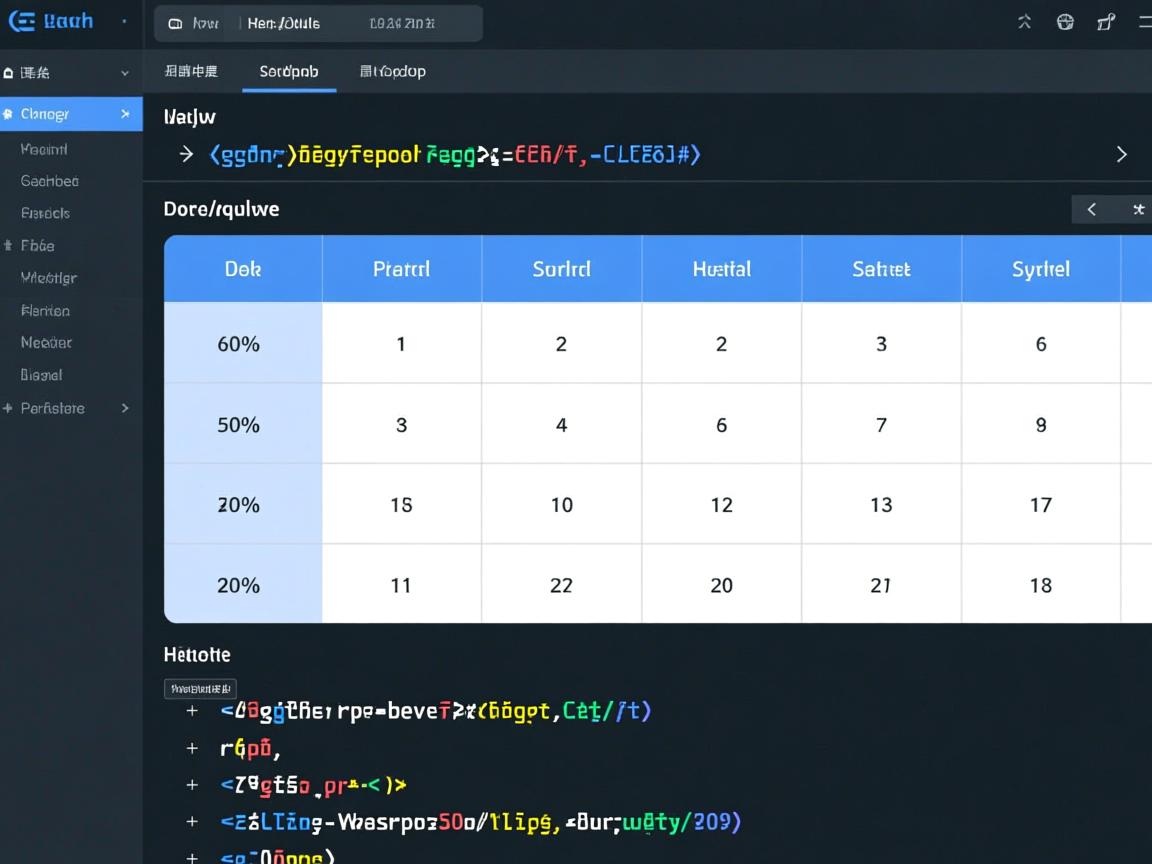Click the pin icon above the table's right edge

(1138, 209)
